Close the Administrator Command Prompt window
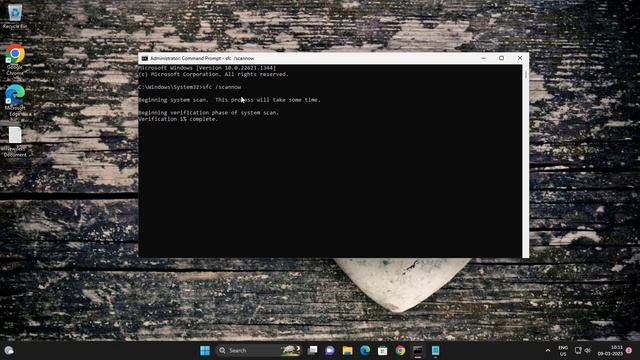The image size is (640, 360). click(520, 58)
